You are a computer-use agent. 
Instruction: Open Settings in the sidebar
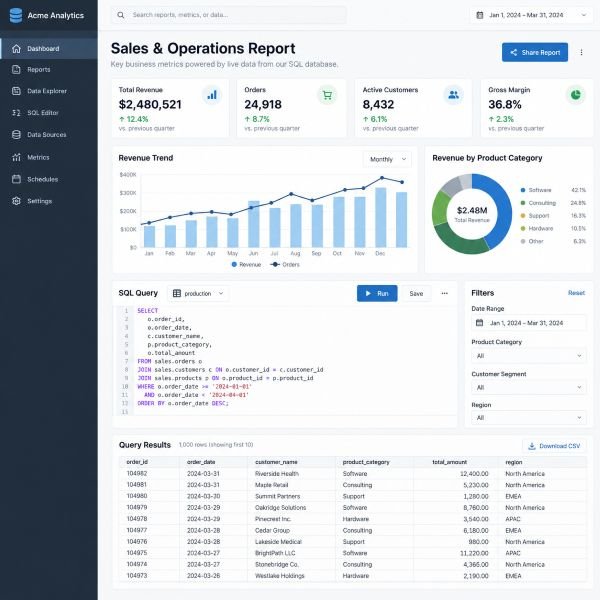pyautogui.click(x=49, y=201)
